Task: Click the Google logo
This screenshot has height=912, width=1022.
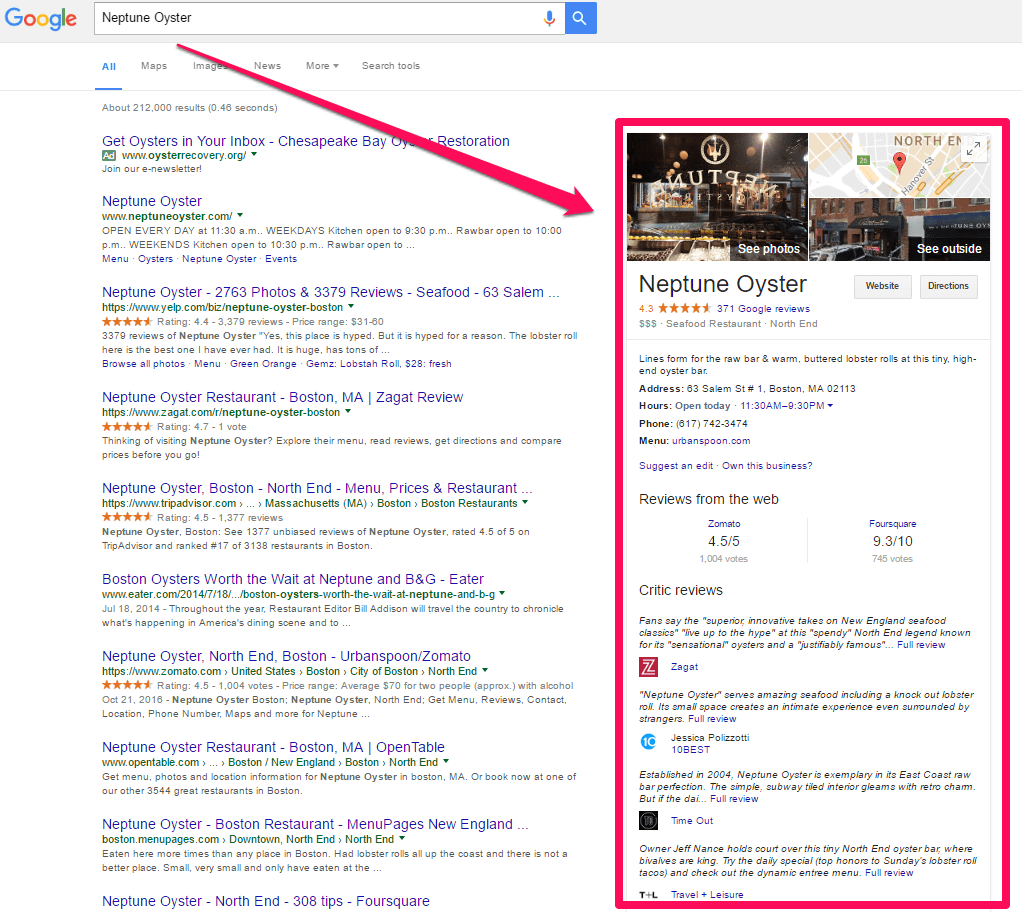Action: click(41, 18)
